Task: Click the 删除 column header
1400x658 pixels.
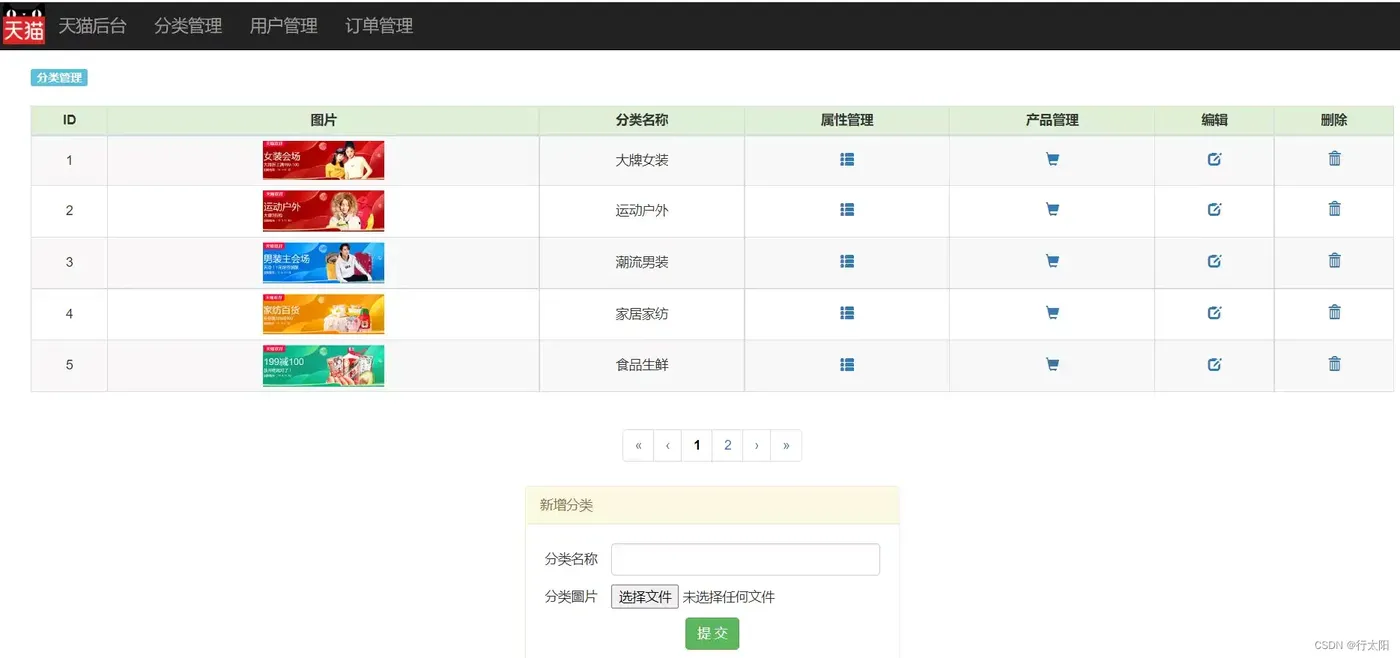Action: 1334,120
